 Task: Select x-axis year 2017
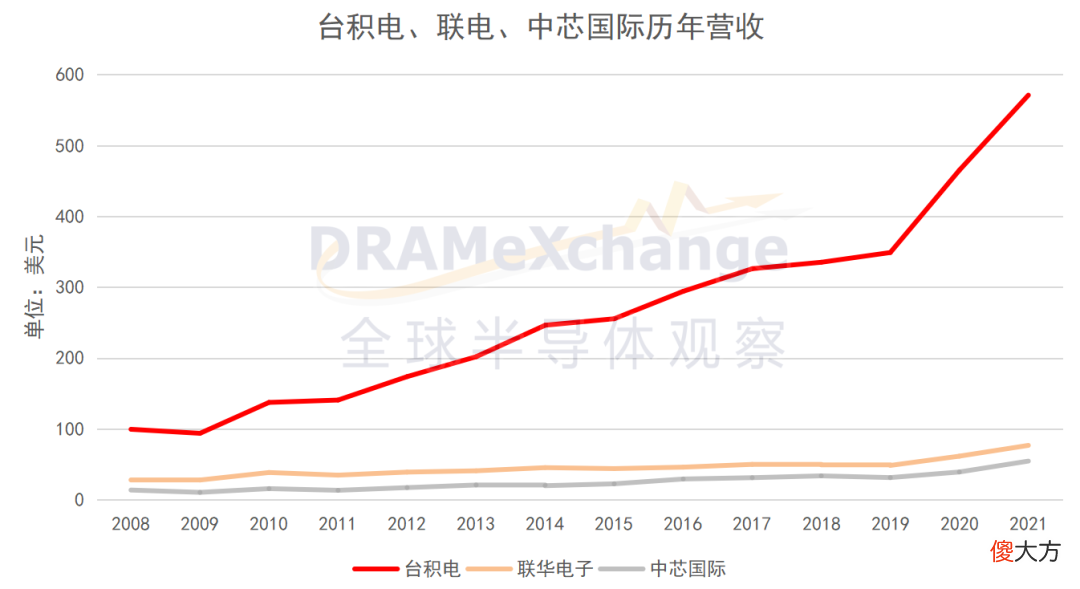click(751, 524)
